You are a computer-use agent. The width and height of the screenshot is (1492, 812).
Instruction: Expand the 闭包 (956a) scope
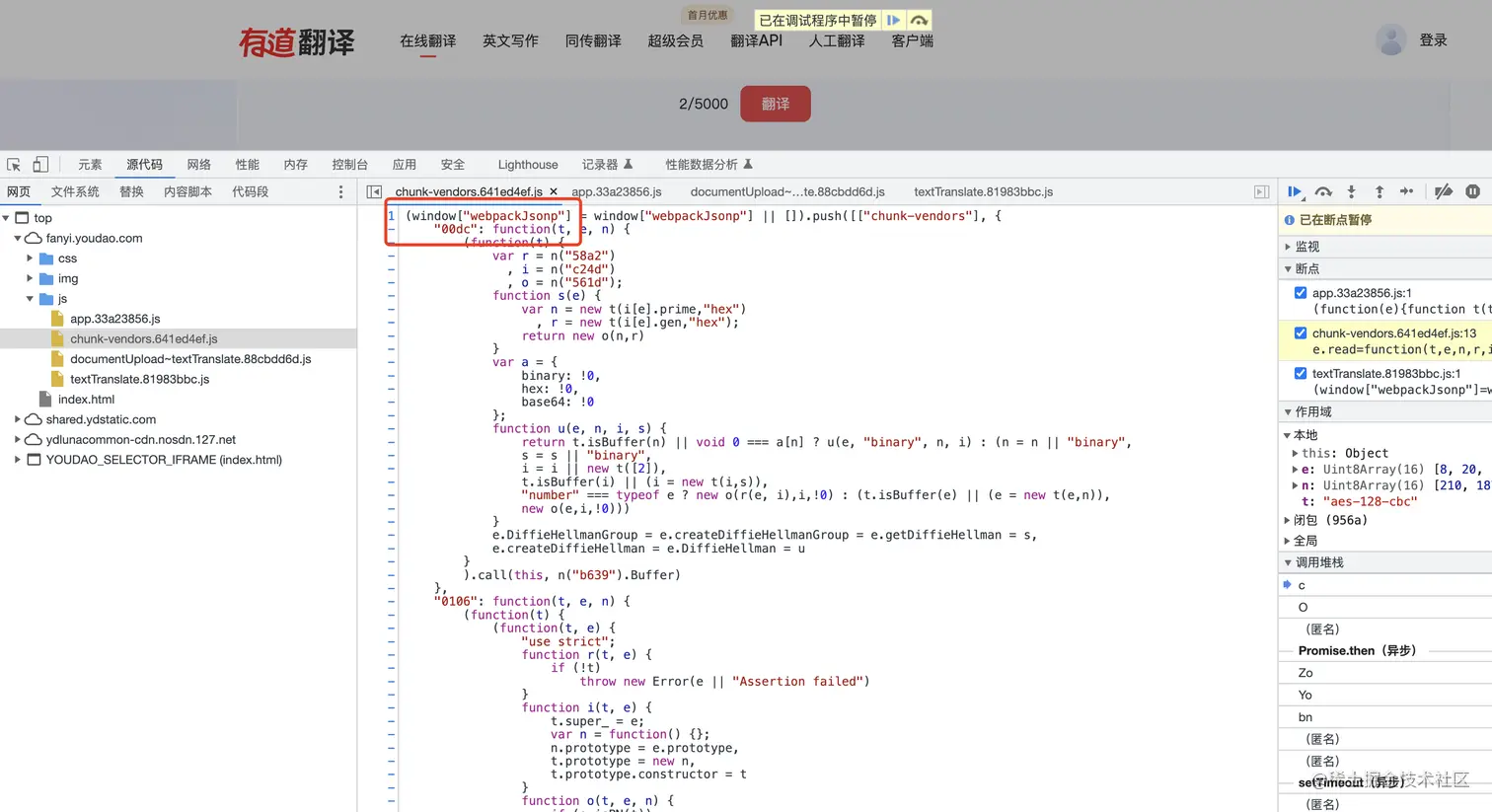point(1287,520)
